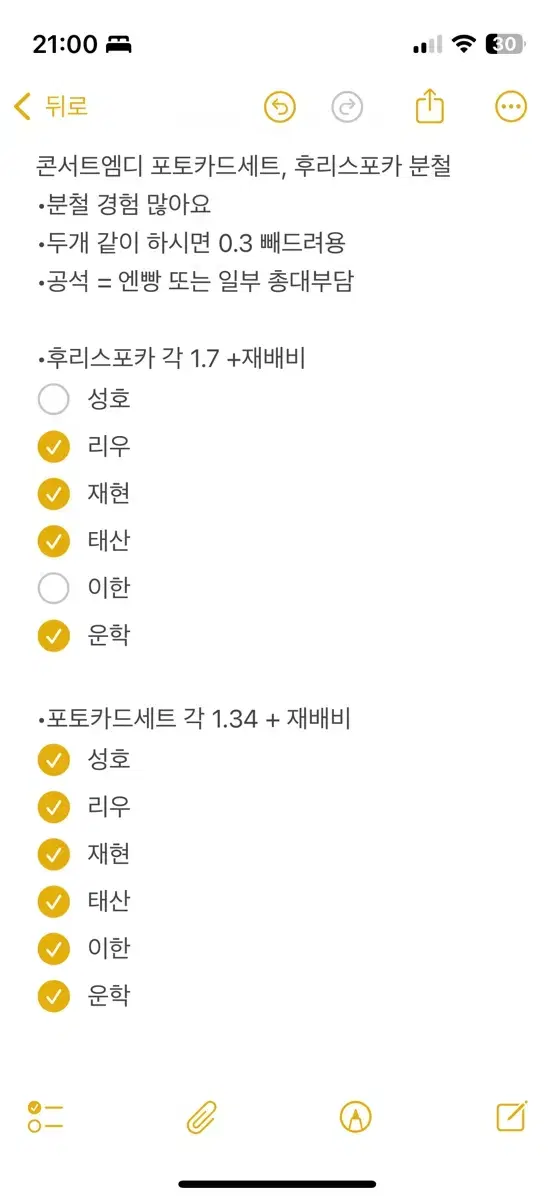Viewport: 554px width, 1200px height.
Task: Tap the checklist icon in bottom toolbar
Action: pyautogui.click(x=45, y=1117)
